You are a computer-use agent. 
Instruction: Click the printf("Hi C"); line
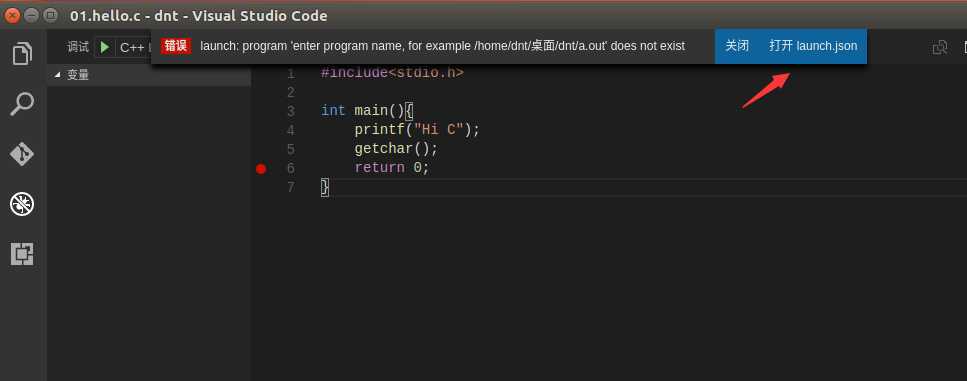point(417,130)
